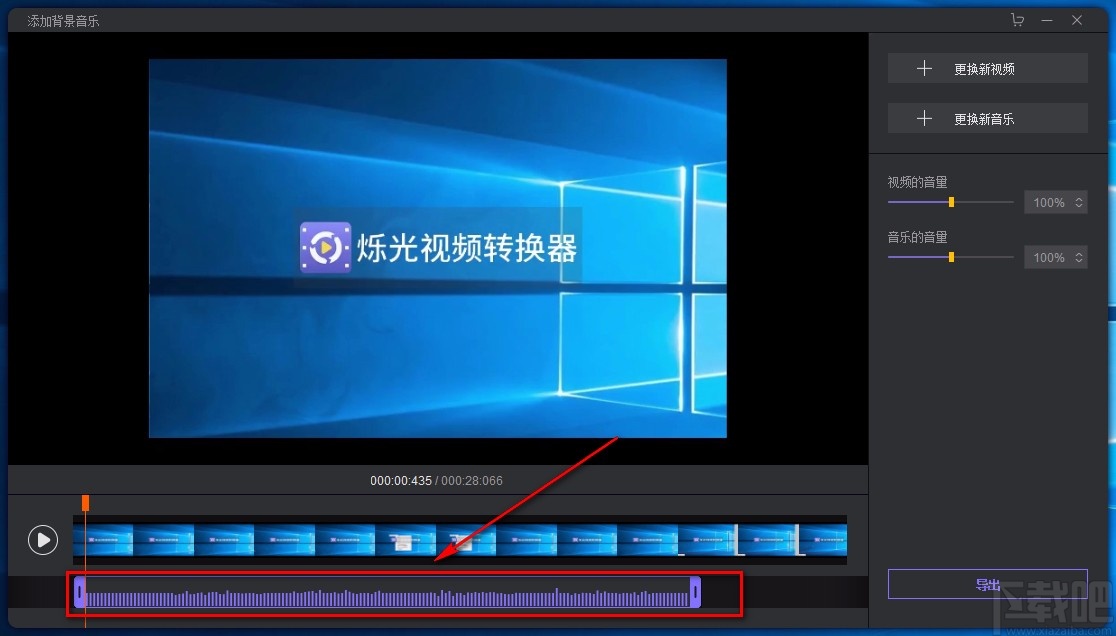Image resolution: width=1116 pixels, height=636 pixels.
Task: Click the plus icon beside 更换新音乐
Action: point(924,118)
